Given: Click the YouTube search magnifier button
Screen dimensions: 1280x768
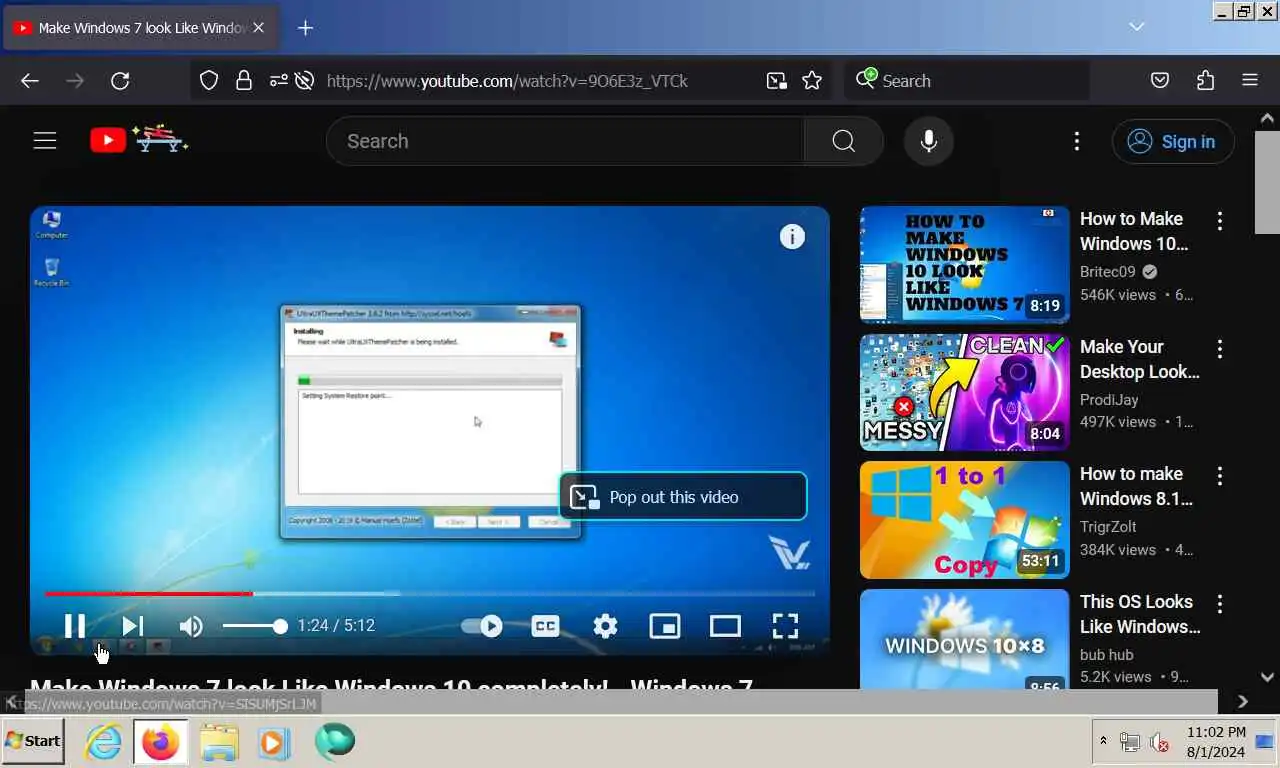Looking at the screenshot, I should coord(844,141).
